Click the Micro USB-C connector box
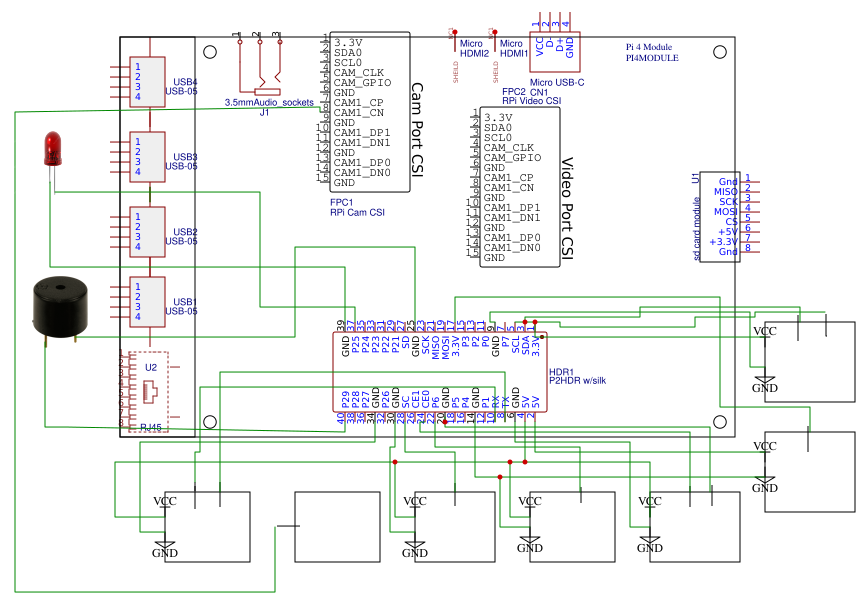 (x=554, y=52)
